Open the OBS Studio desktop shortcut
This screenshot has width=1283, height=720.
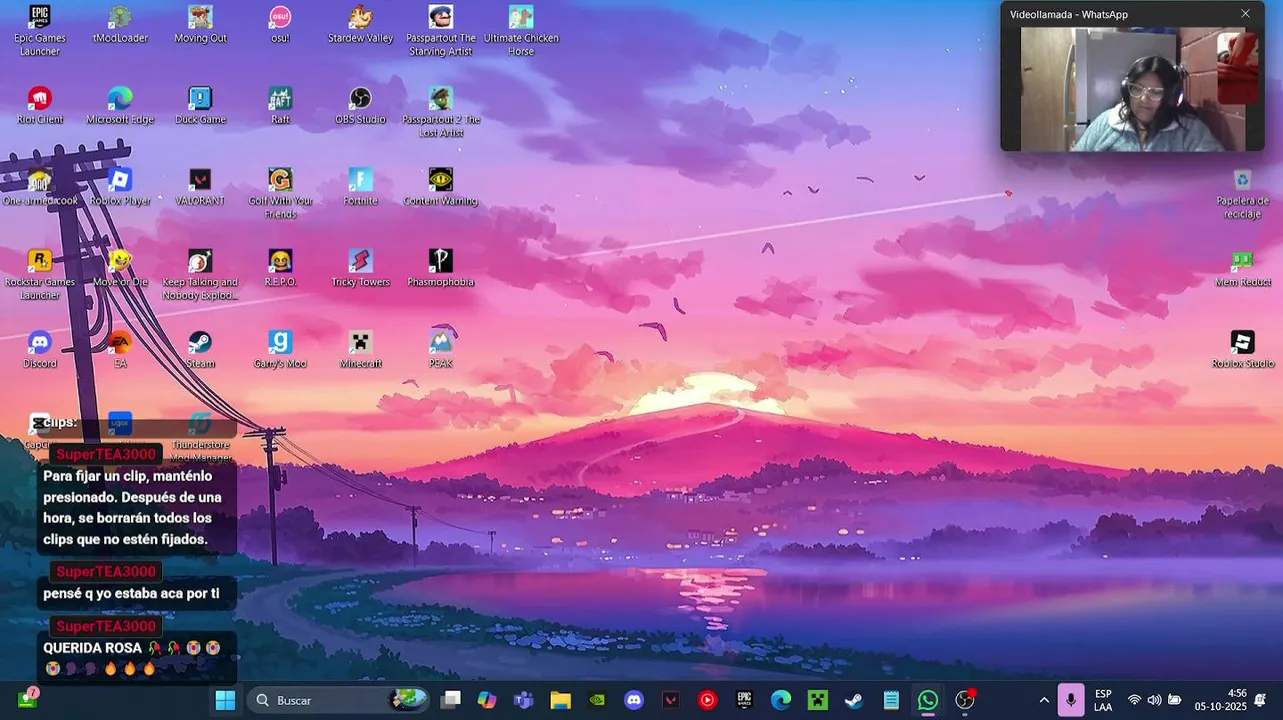(360, 106)
